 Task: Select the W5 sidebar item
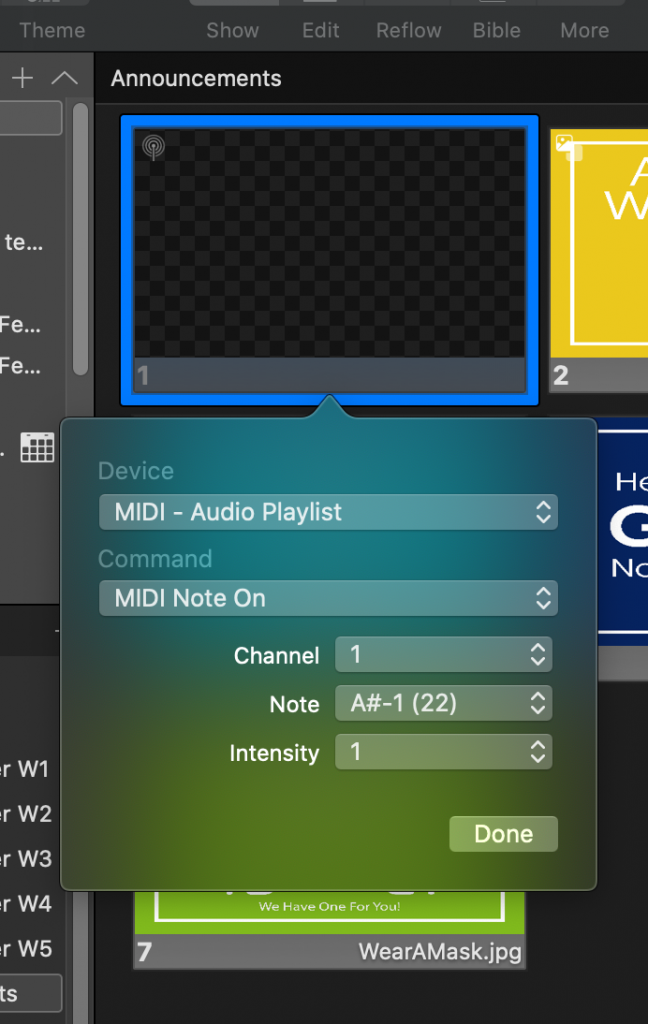point(26,949)
